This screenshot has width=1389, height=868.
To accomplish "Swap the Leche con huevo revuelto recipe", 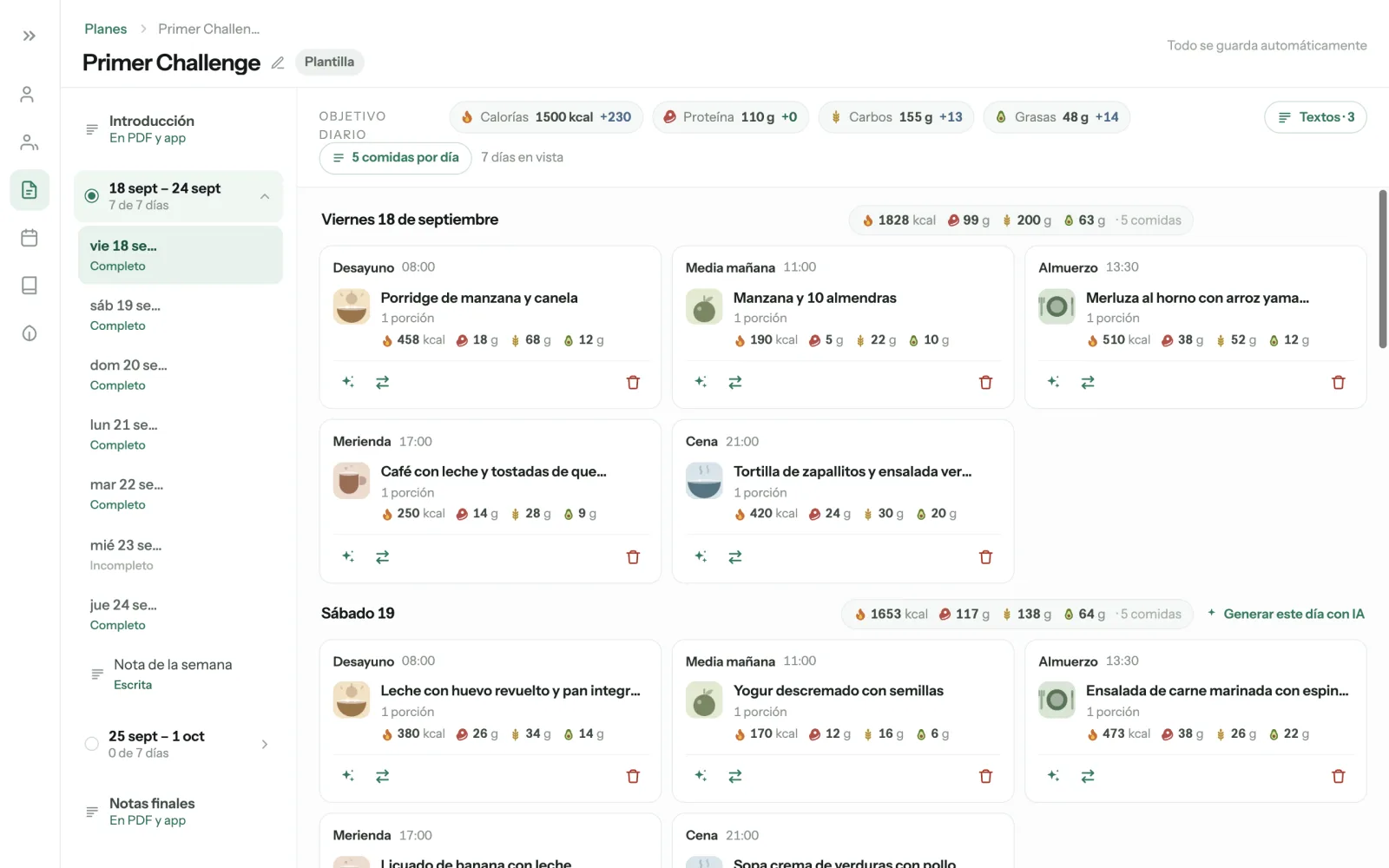I will pos(382,776).
